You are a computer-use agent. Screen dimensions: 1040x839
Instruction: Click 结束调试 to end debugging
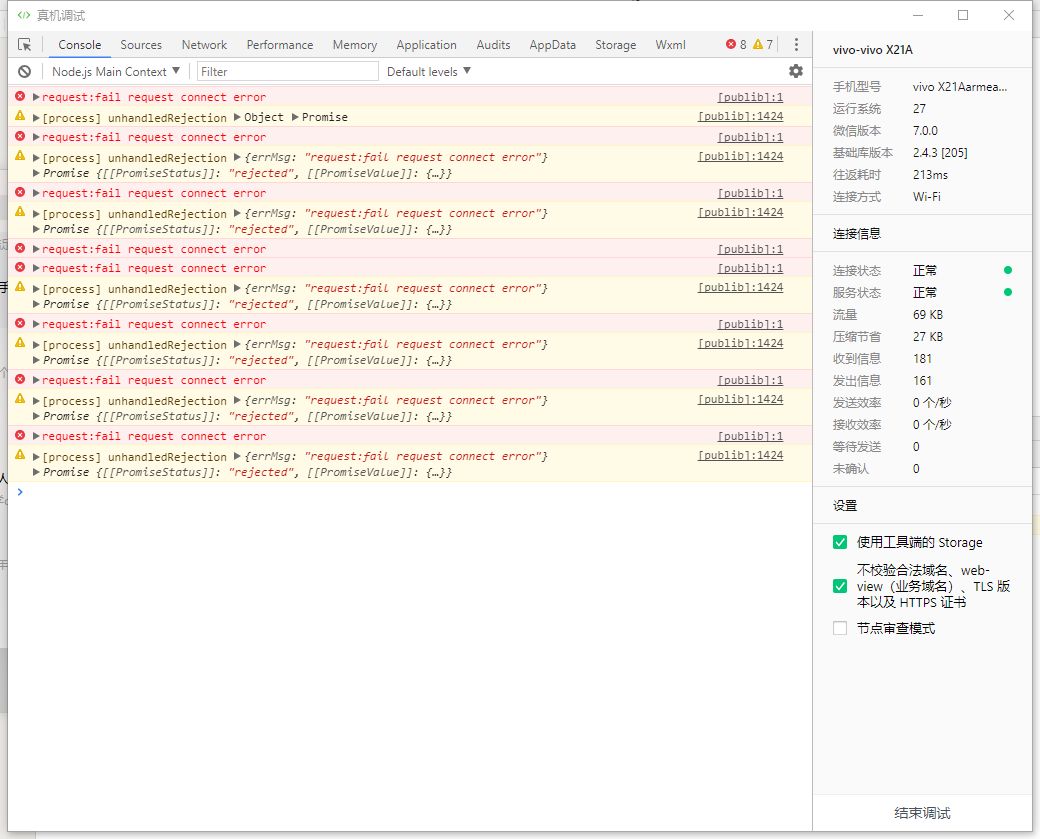click(x=922, y=813)
